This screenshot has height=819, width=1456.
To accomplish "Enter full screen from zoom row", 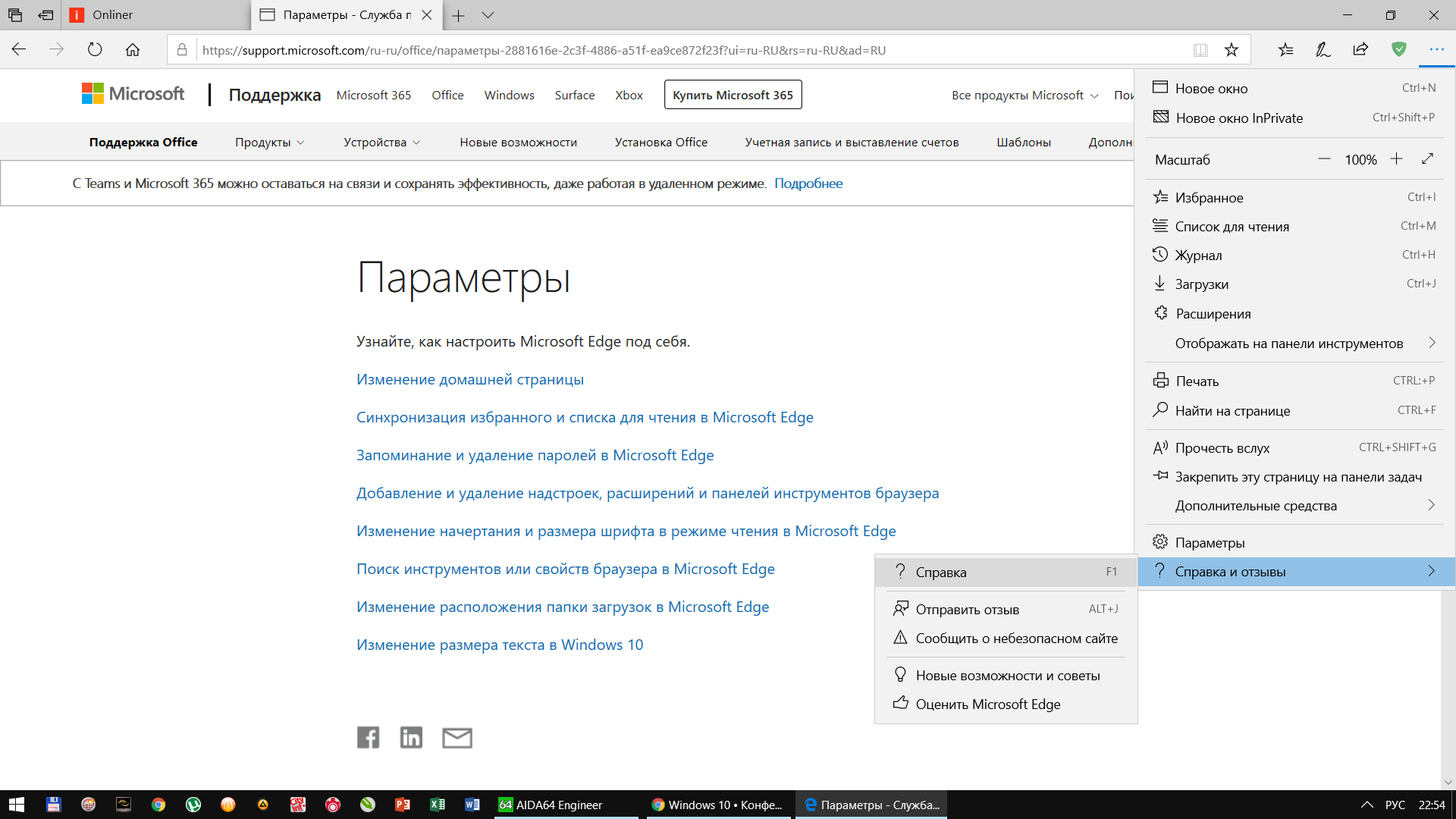I will click(x=1428, y=159).
